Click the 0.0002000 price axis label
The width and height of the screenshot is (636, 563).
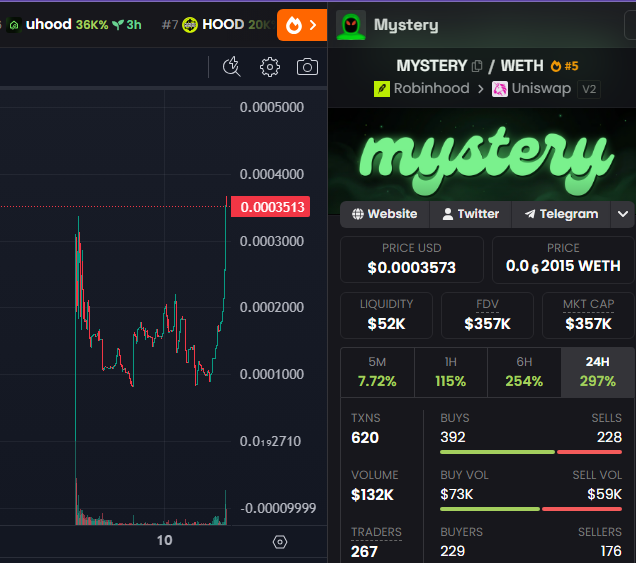[x=271, y=307]
